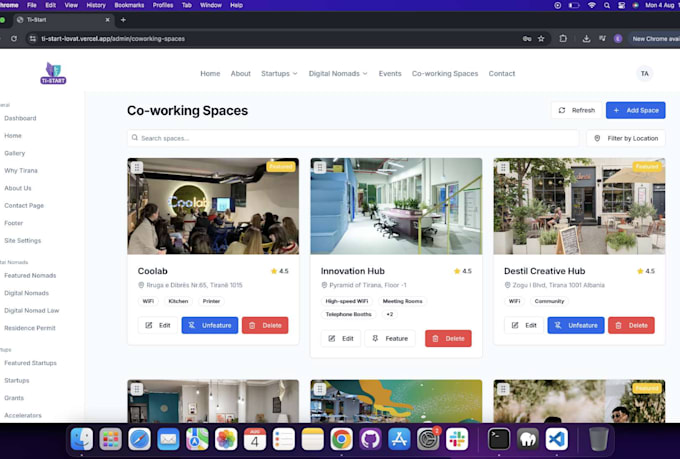680x459 pixels.
Task: Select Dashboard in the admin sidebar
Action: (20, 118)
